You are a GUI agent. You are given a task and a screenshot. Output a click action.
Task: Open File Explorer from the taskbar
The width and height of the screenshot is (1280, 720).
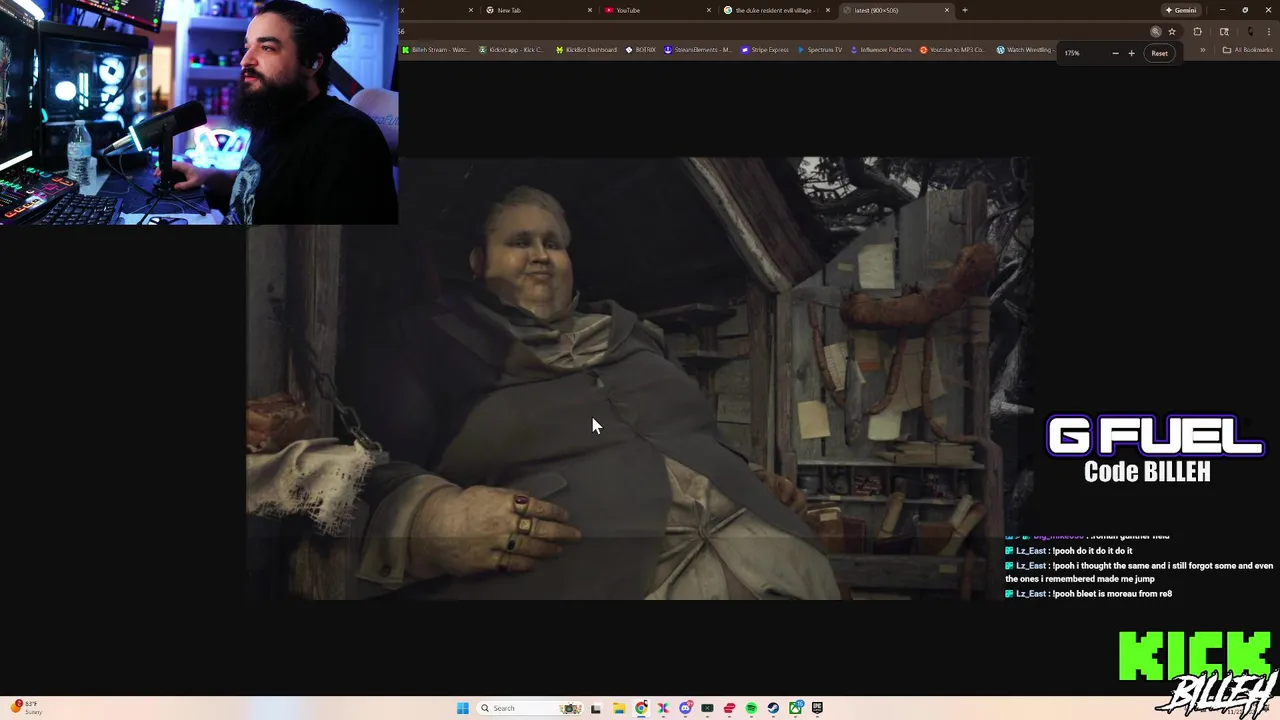click(x=619, y=708)
